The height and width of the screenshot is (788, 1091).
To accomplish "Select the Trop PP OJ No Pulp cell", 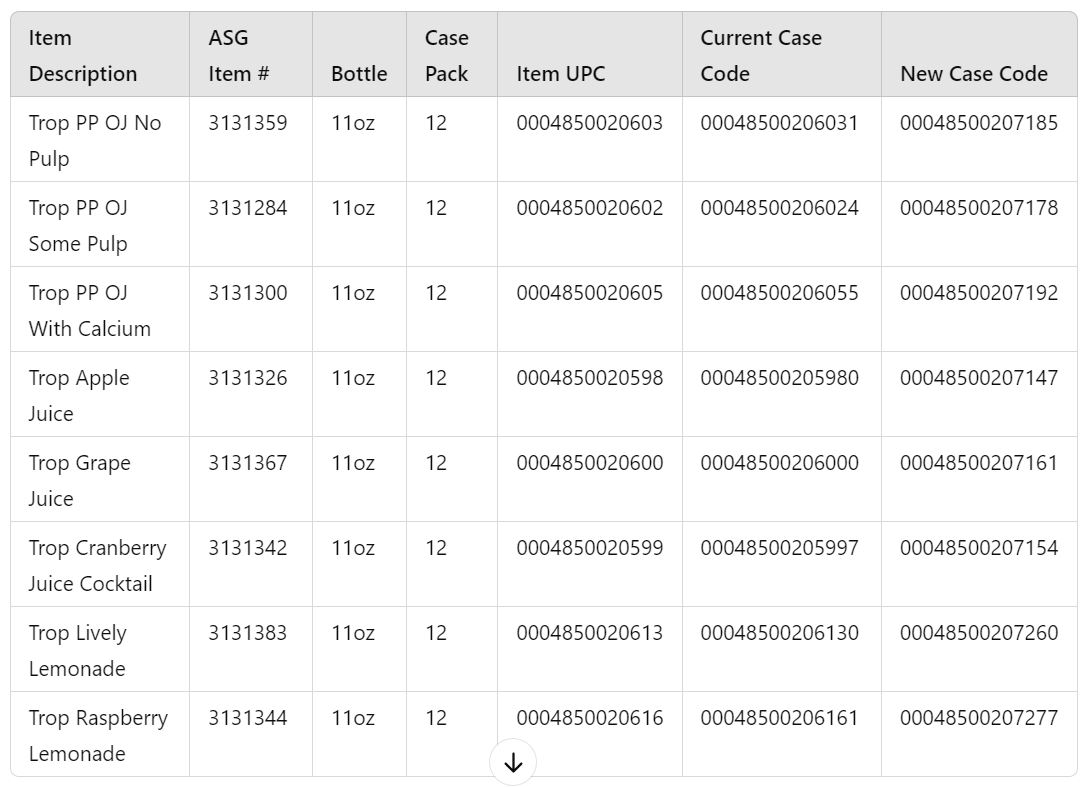I will [95, 140].
